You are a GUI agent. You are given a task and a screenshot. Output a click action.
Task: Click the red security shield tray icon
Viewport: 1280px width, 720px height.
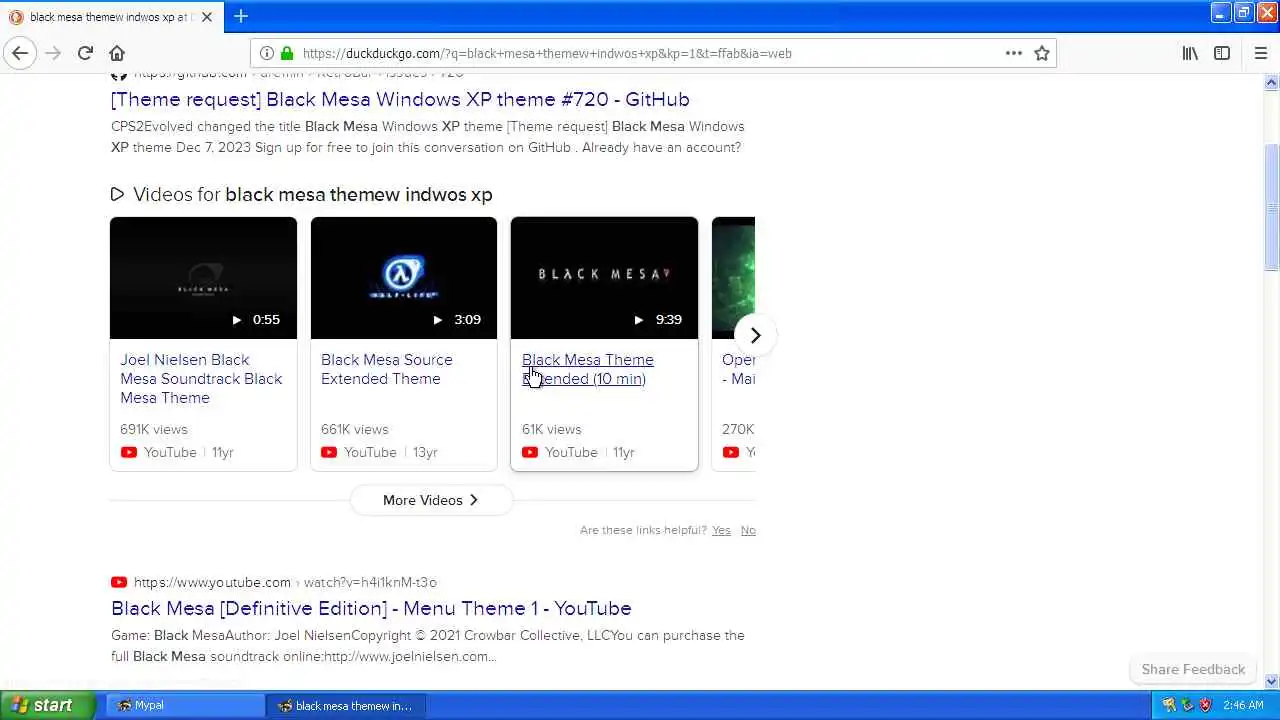pos(1206,705)
